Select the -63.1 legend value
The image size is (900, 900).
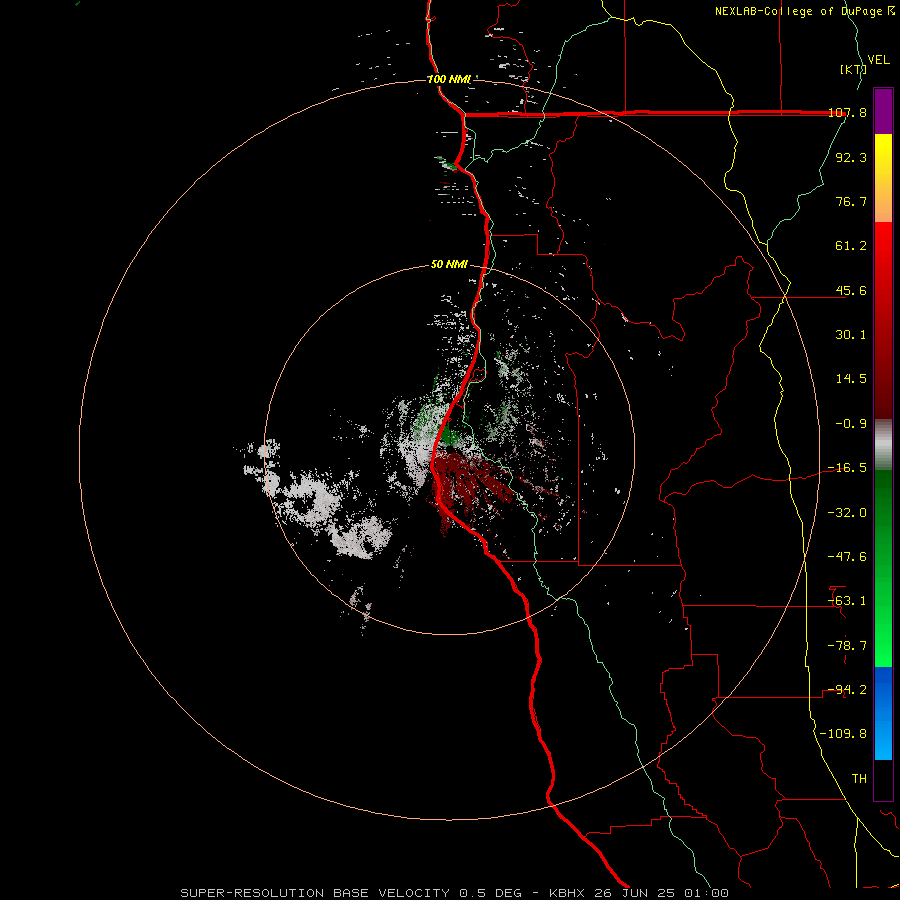(x=848, y=601)
